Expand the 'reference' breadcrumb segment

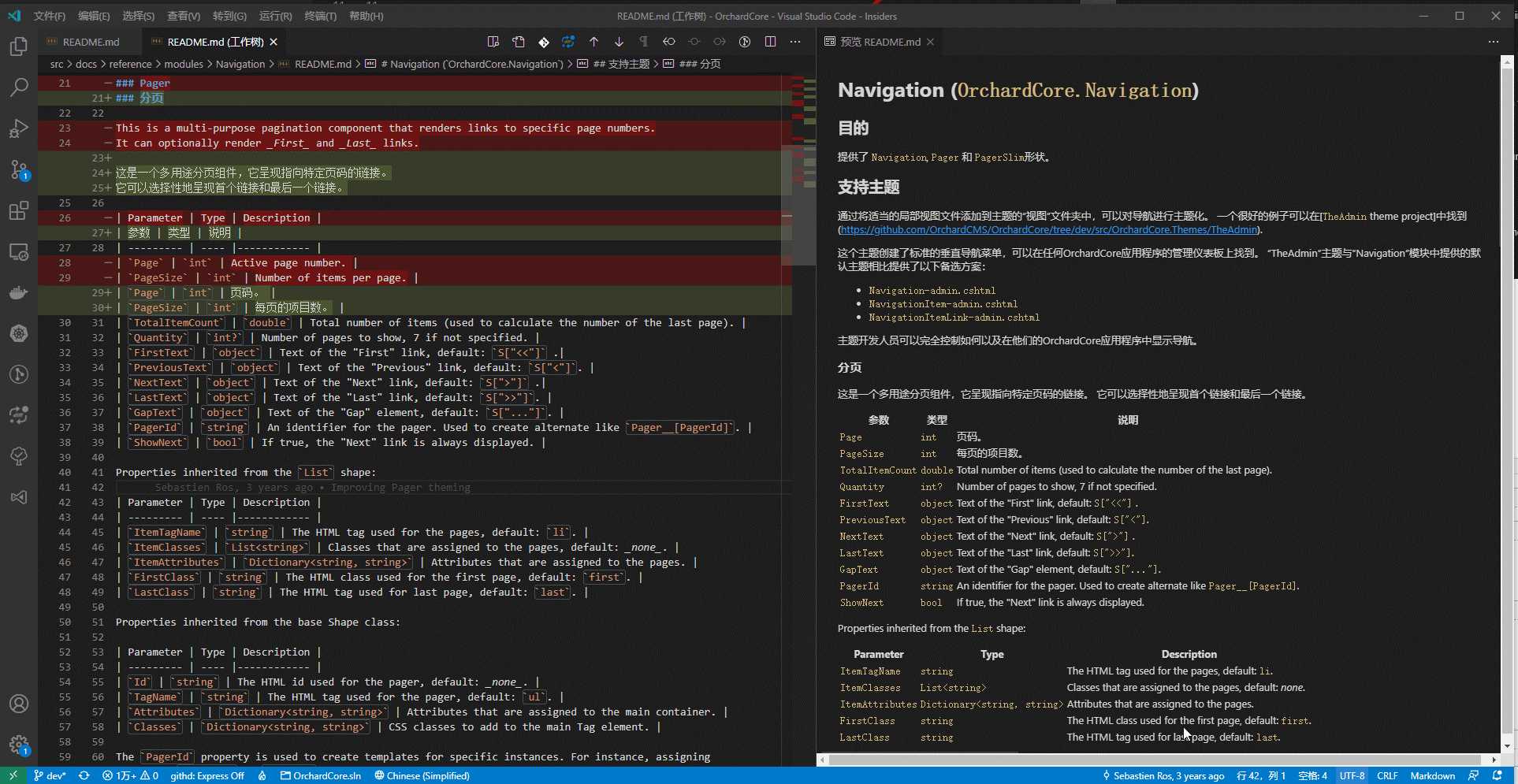point(130,64)
